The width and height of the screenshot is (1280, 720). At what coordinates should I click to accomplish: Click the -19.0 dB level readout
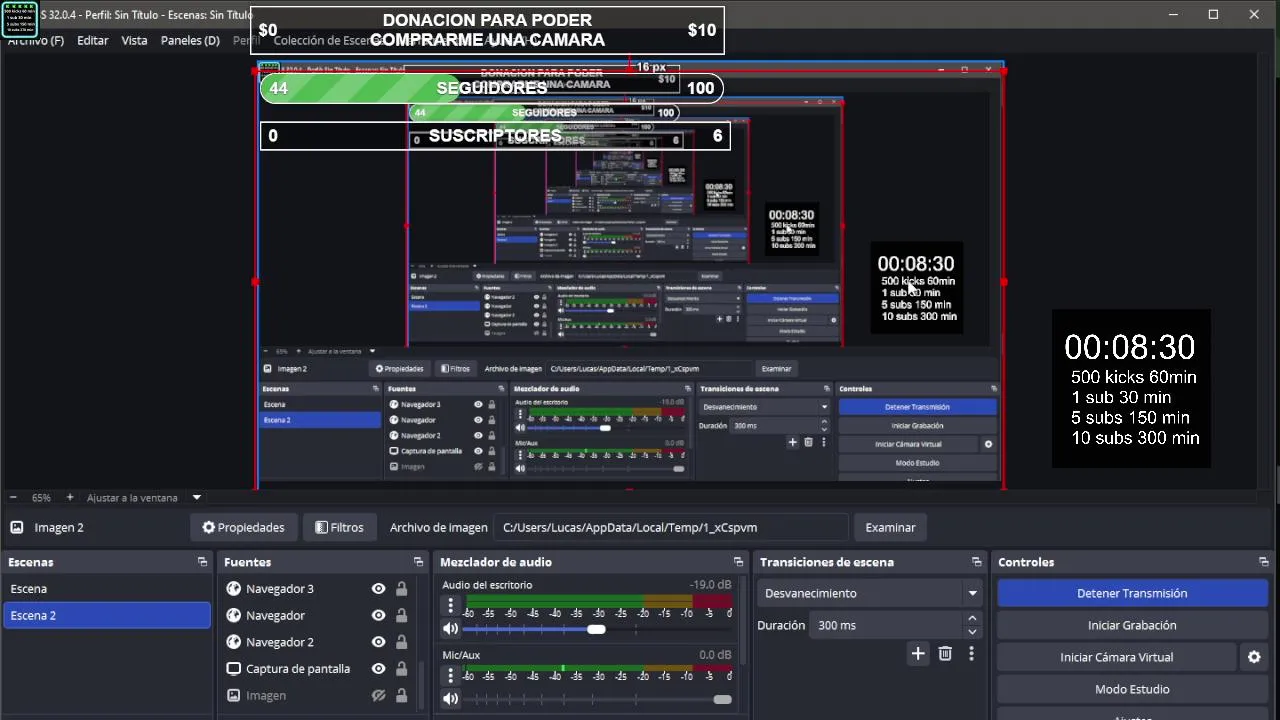(x=710, y=585)
